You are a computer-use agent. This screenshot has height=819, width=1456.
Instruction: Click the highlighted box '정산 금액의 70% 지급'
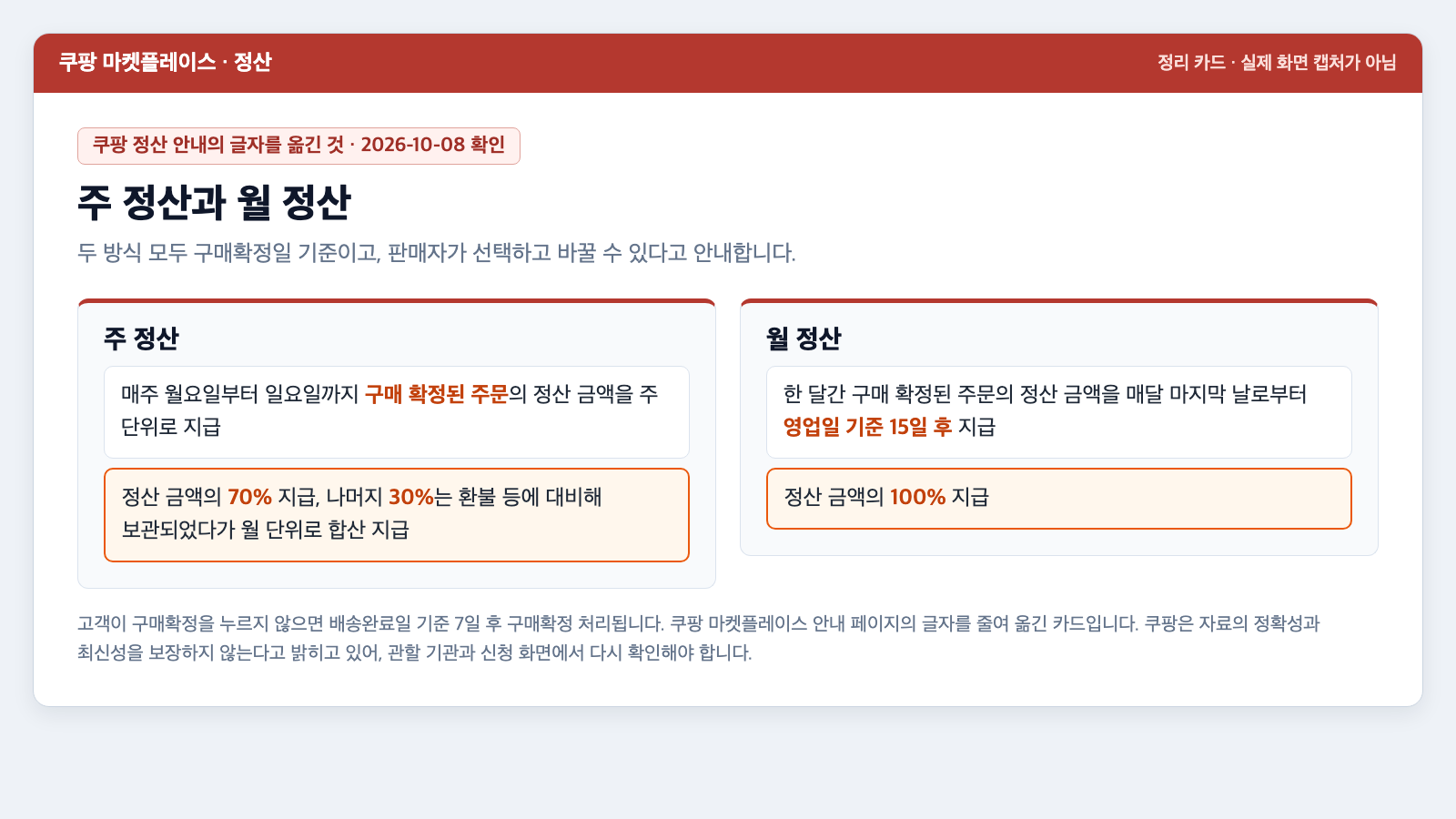coord(397,515)
